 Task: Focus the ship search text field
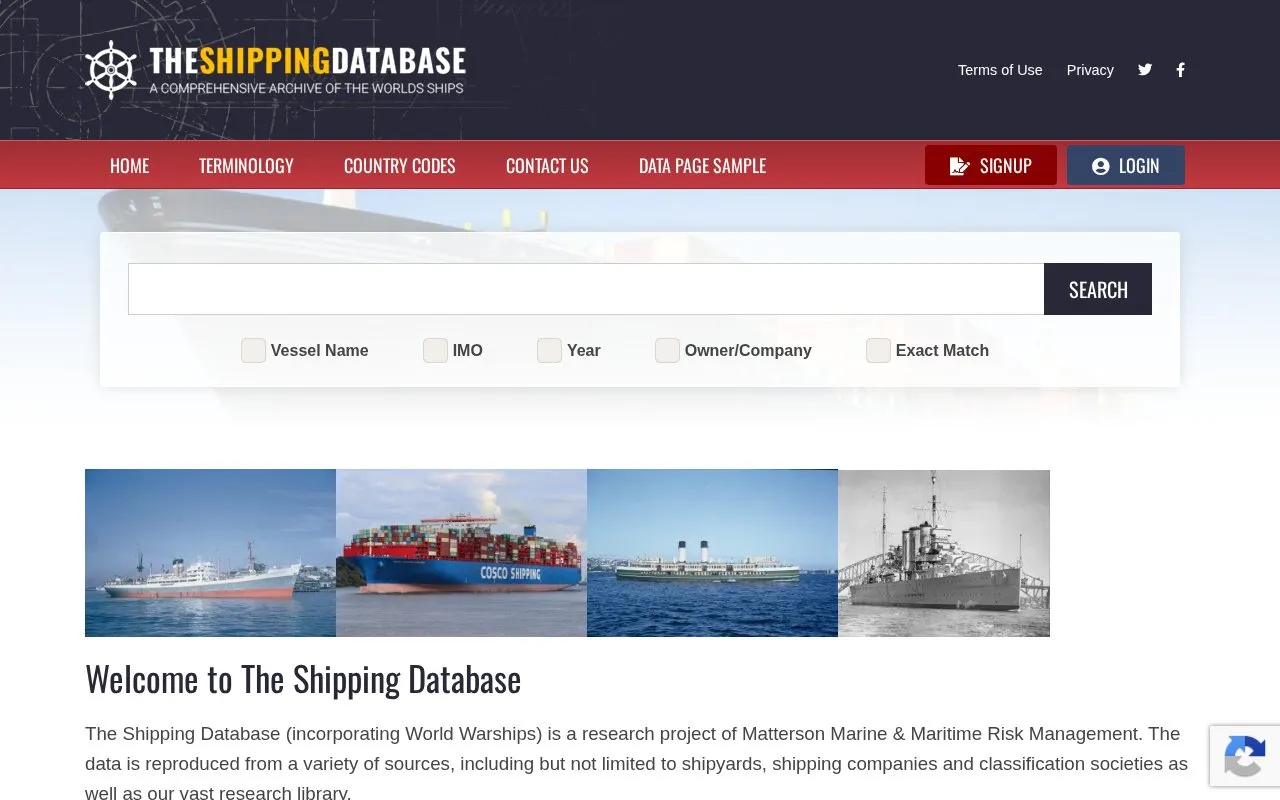tap(586, 289)
